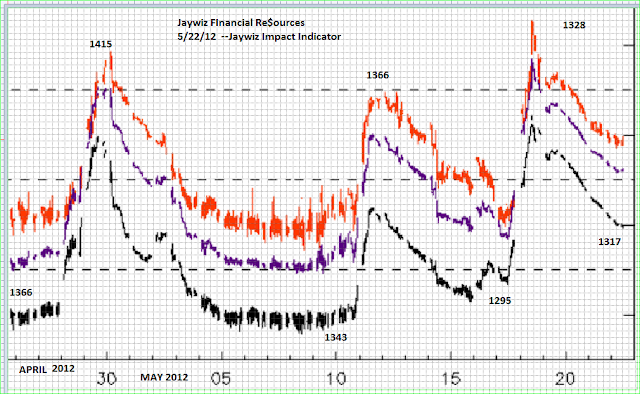This screenshot has height=394, width=640.
Task: Click the 'MAY 2012' axis label
Action: tap(164, 377)
